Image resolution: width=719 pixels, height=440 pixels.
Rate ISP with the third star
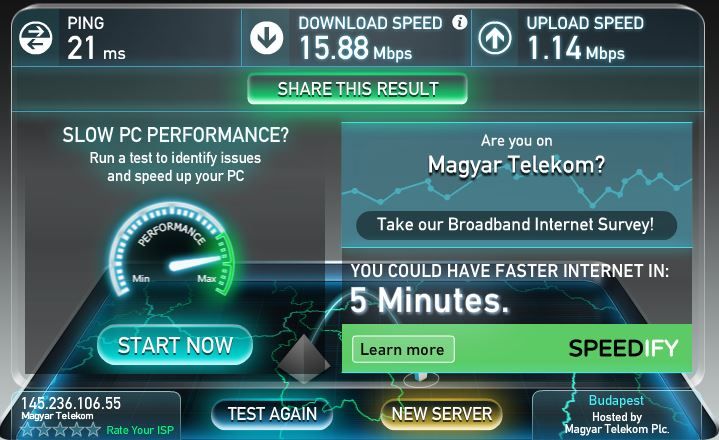coord(60,429)
